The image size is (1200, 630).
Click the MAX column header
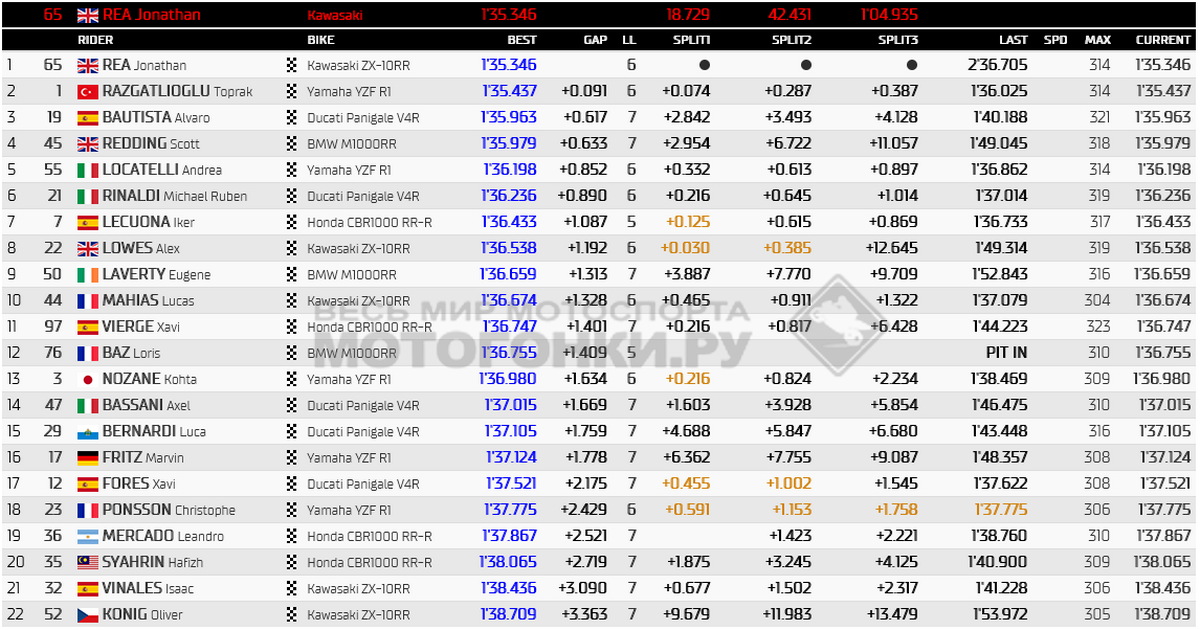(x=1097, y=40)
